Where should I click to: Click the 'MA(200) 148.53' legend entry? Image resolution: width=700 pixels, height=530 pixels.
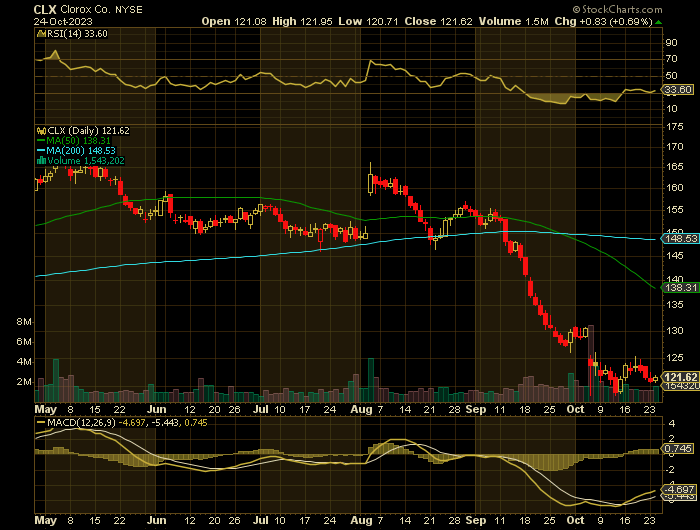[x=81, y=151]
